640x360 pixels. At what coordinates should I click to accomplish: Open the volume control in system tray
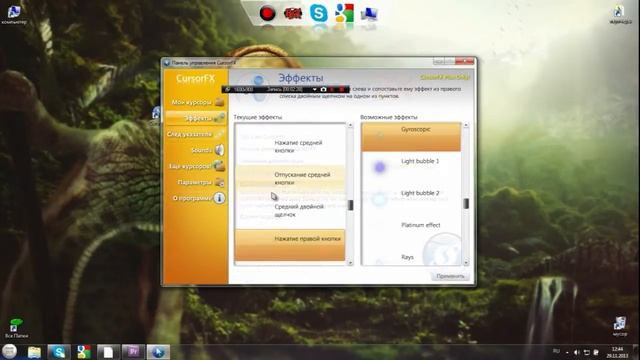[x=577, y=352]
